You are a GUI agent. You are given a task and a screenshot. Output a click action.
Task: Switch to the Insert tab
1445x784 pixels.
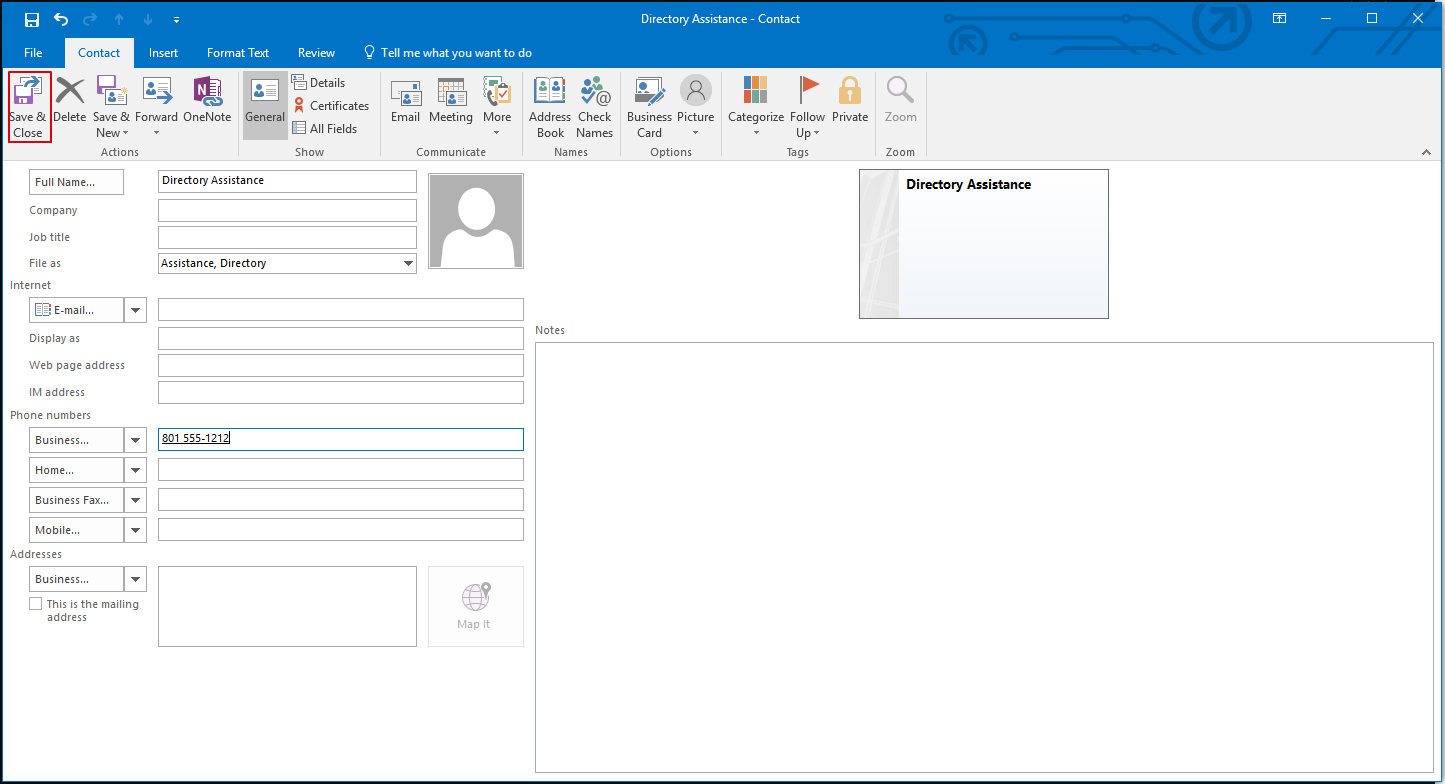point(164,53)
